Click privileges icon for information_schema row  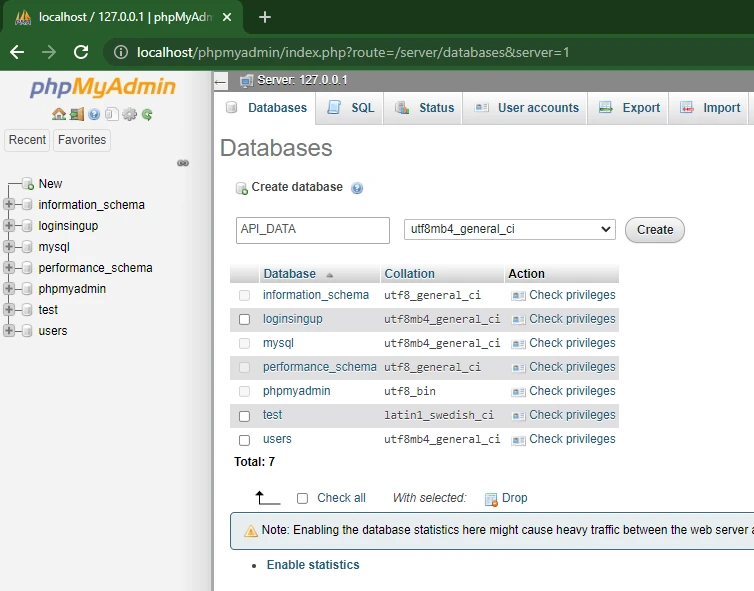pyautogui.click(x=518, y=296)
